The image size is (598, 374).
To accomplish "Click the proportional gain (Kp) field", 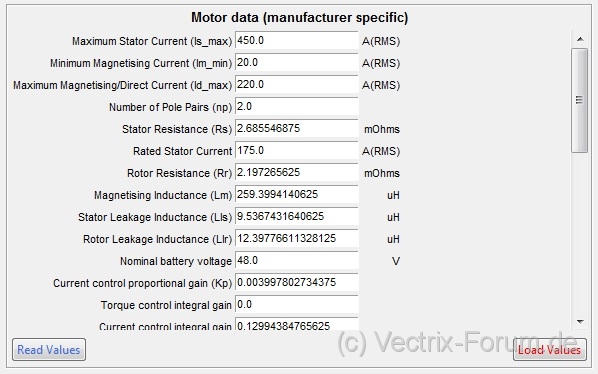I will click(x=297, y=283).
